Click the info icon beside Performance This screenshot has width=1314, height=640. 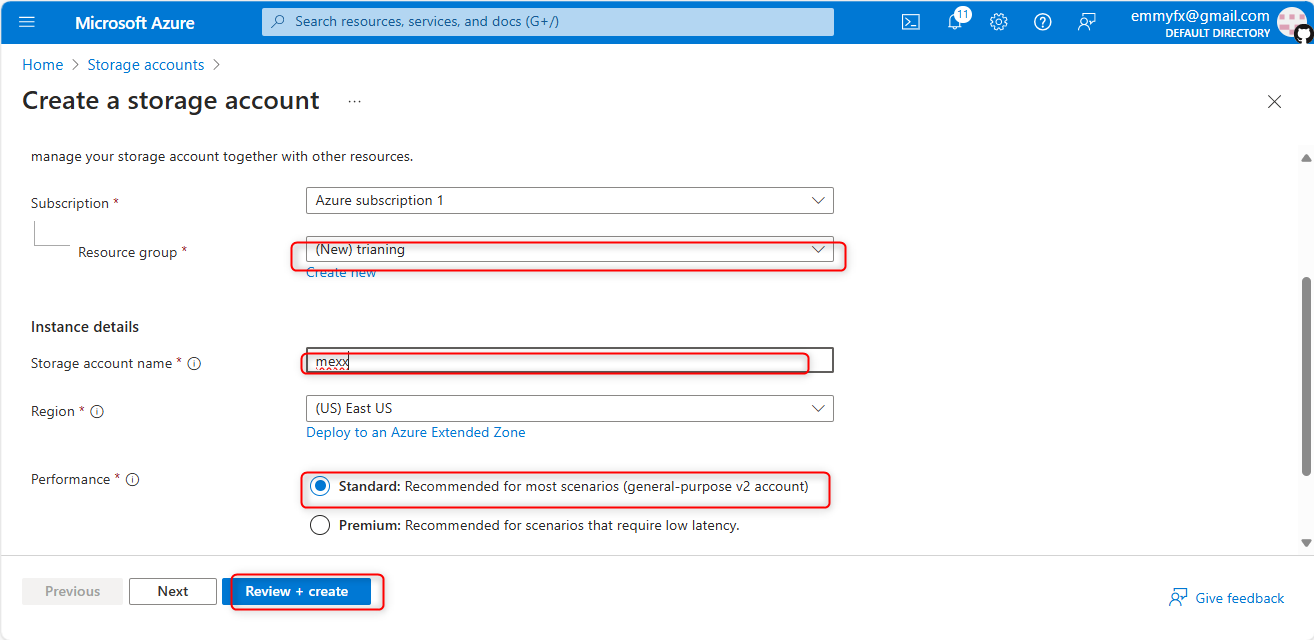pyautogui.click(x=132, y=480)
